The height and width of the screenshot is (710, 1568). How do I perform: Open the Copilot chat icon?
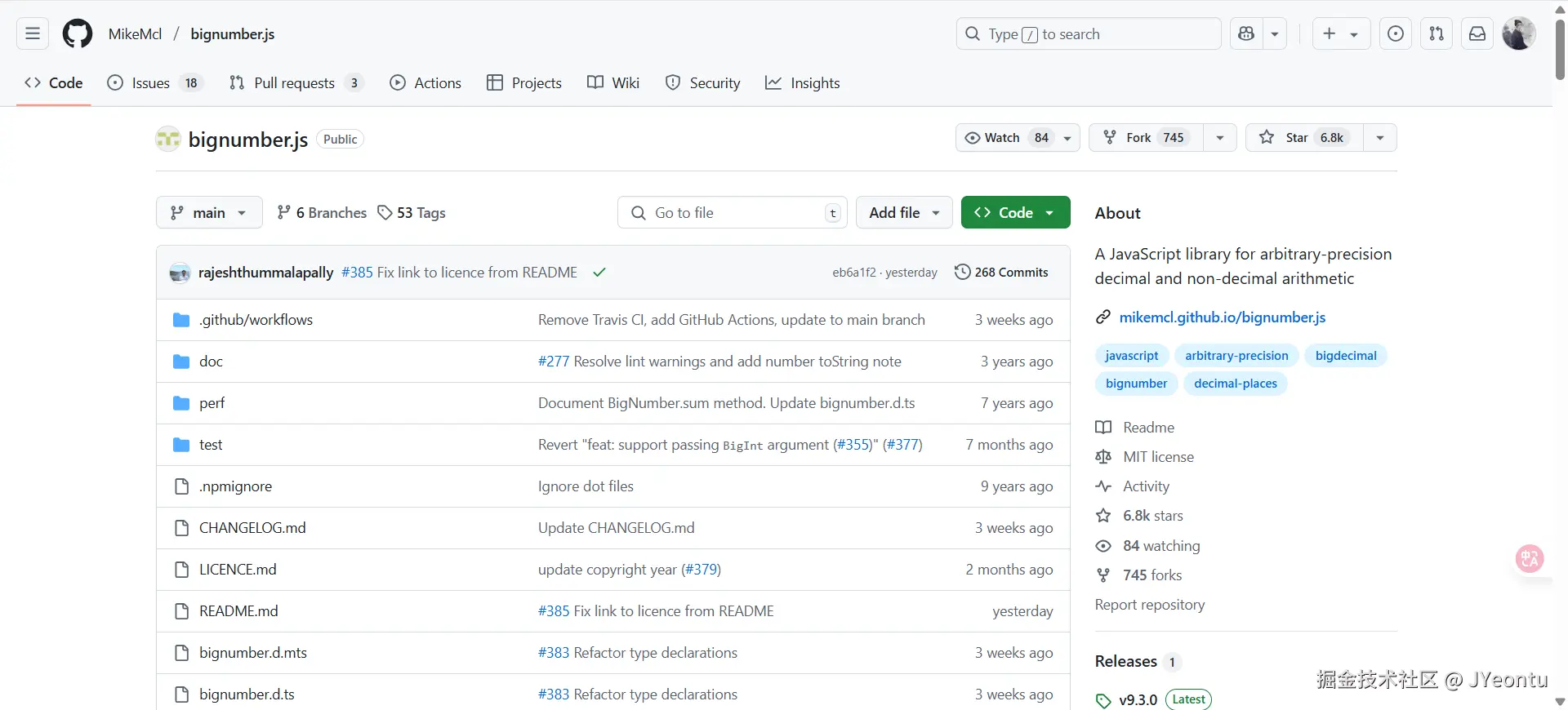point(1246,33)
